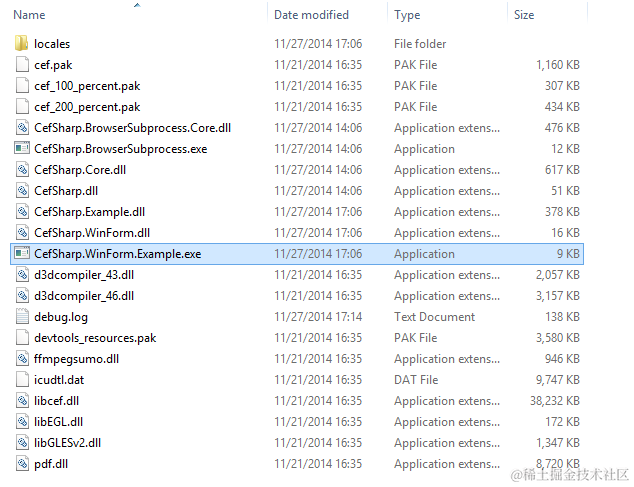Sort files by the Name column header

click(29, 15)
